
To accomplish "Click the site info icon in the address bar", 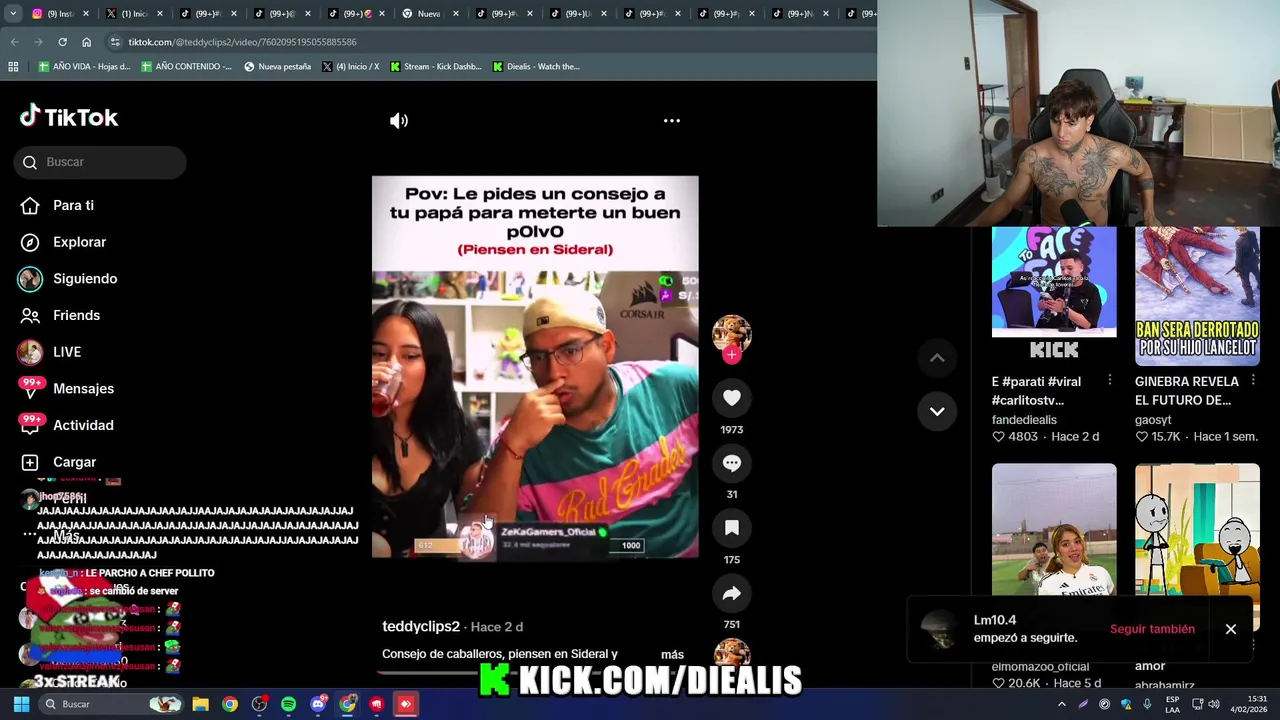I will pyautogui.click(x=115, y=42).
